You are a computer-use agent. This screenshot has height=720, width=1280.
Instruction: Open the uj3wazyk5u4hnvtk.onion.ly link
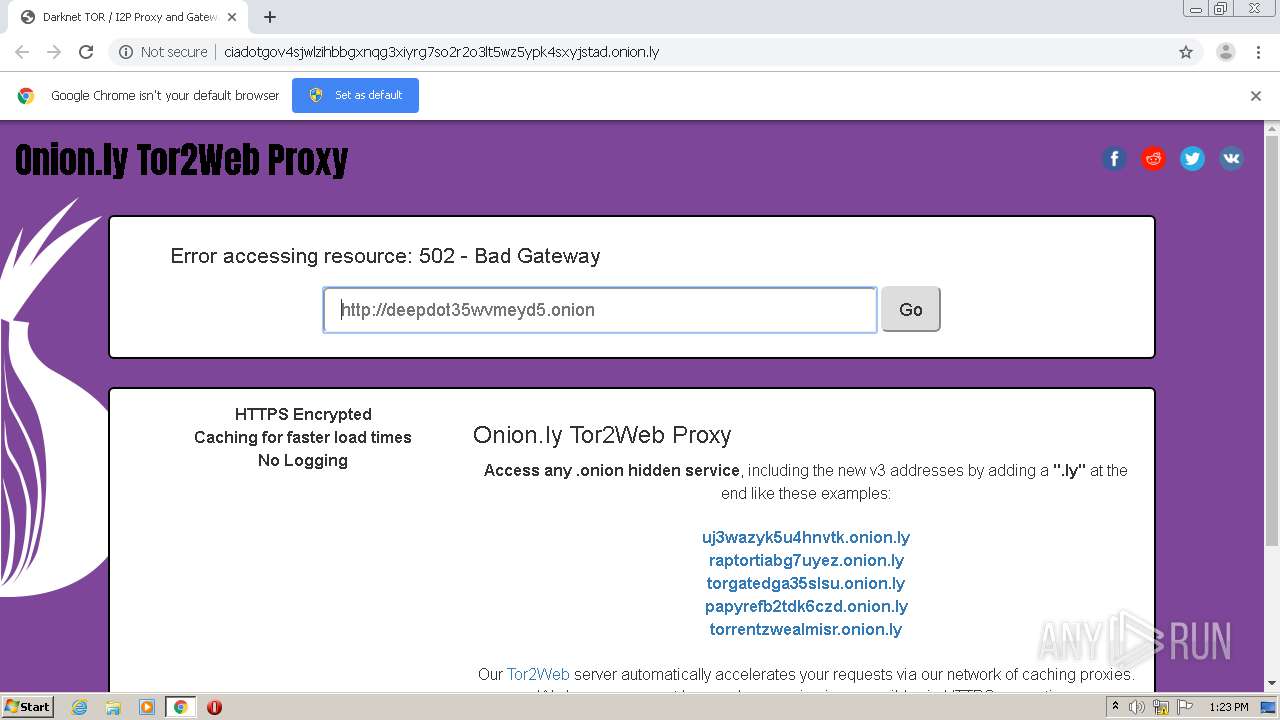coord(806,537)
